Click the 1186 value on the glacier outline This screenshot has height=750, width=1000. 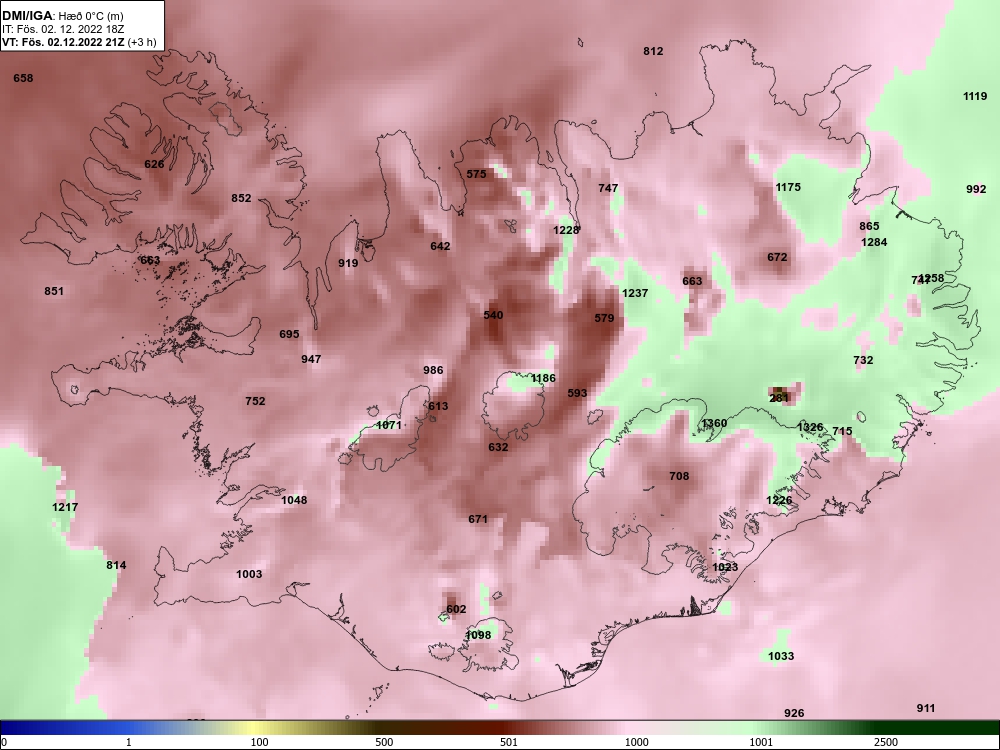[543, 379]
